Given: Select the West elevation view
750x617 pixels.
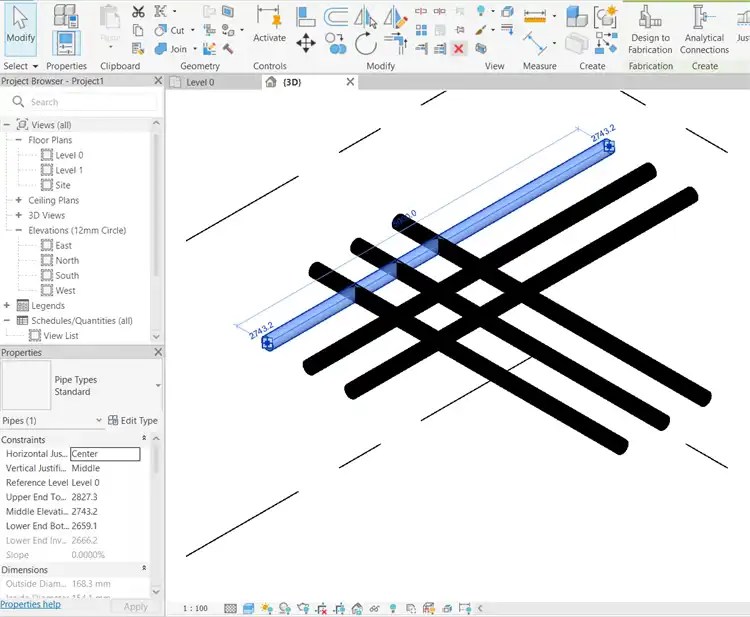Looking at the screenshot, I should [65, 291].
